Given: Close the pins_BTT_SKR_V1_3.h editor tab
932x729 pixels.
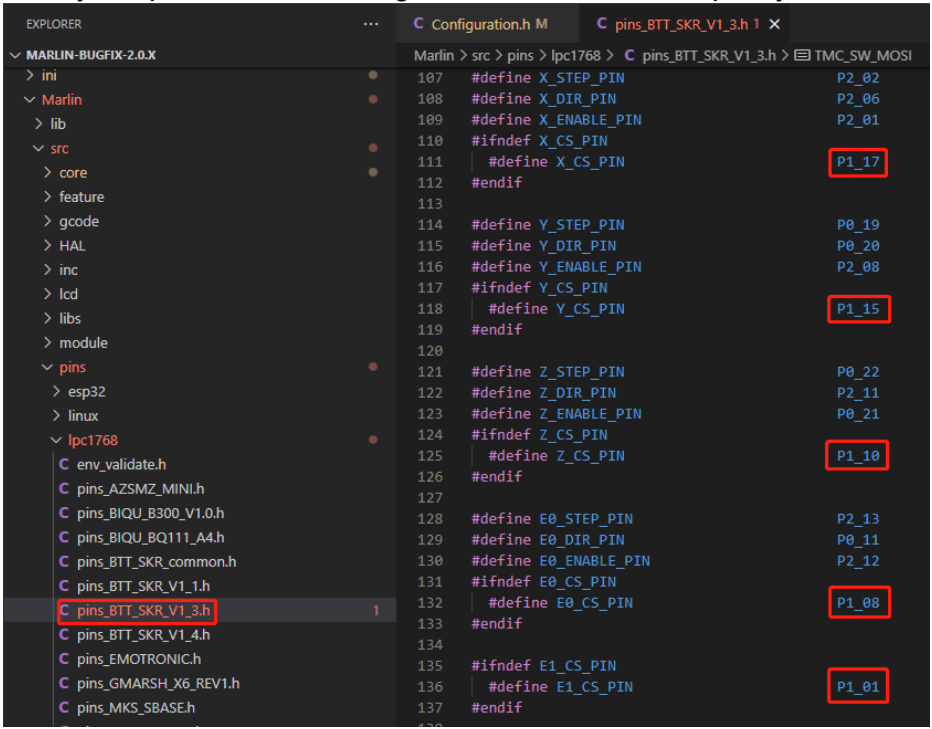Looking at the screenshot, I should coord(775,24).
